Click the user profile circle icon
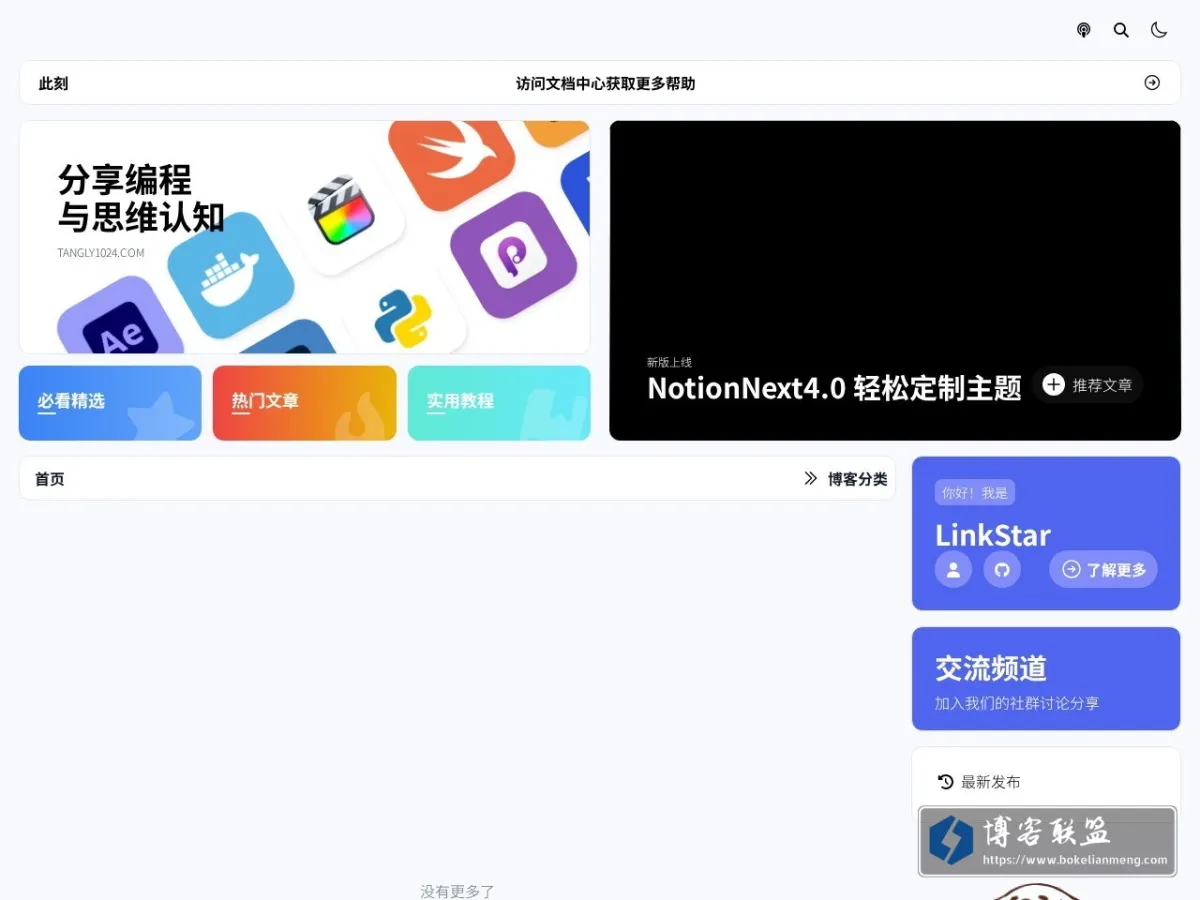 click(953, 569)
